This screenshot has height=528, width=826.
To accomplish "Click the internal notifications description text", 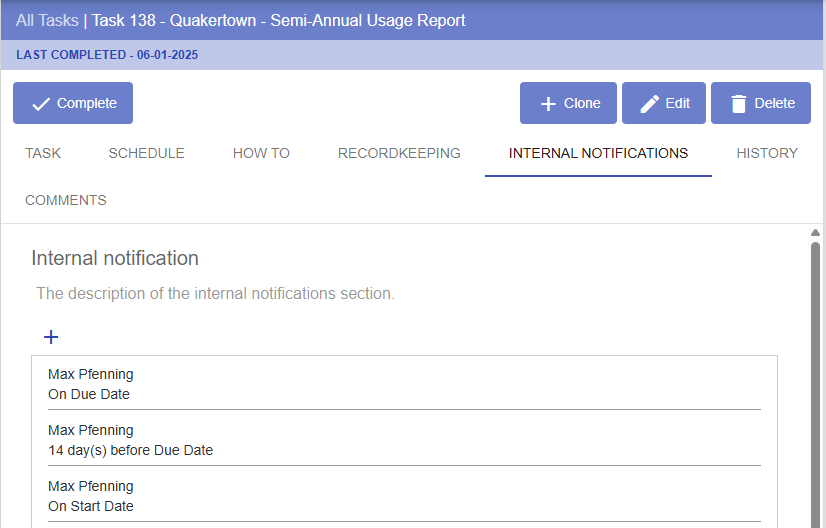I will [x=215, y=294].
